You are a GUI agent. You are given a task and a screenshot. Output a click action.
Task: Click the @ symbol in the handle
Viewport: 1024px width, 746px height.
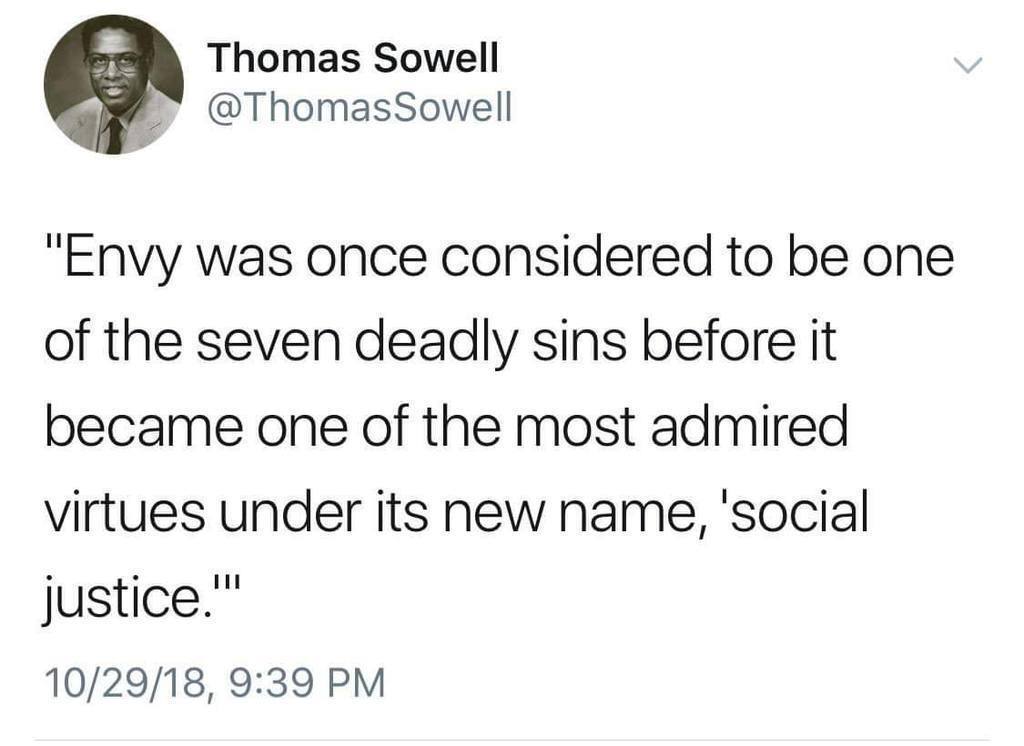tap(224, 108)
